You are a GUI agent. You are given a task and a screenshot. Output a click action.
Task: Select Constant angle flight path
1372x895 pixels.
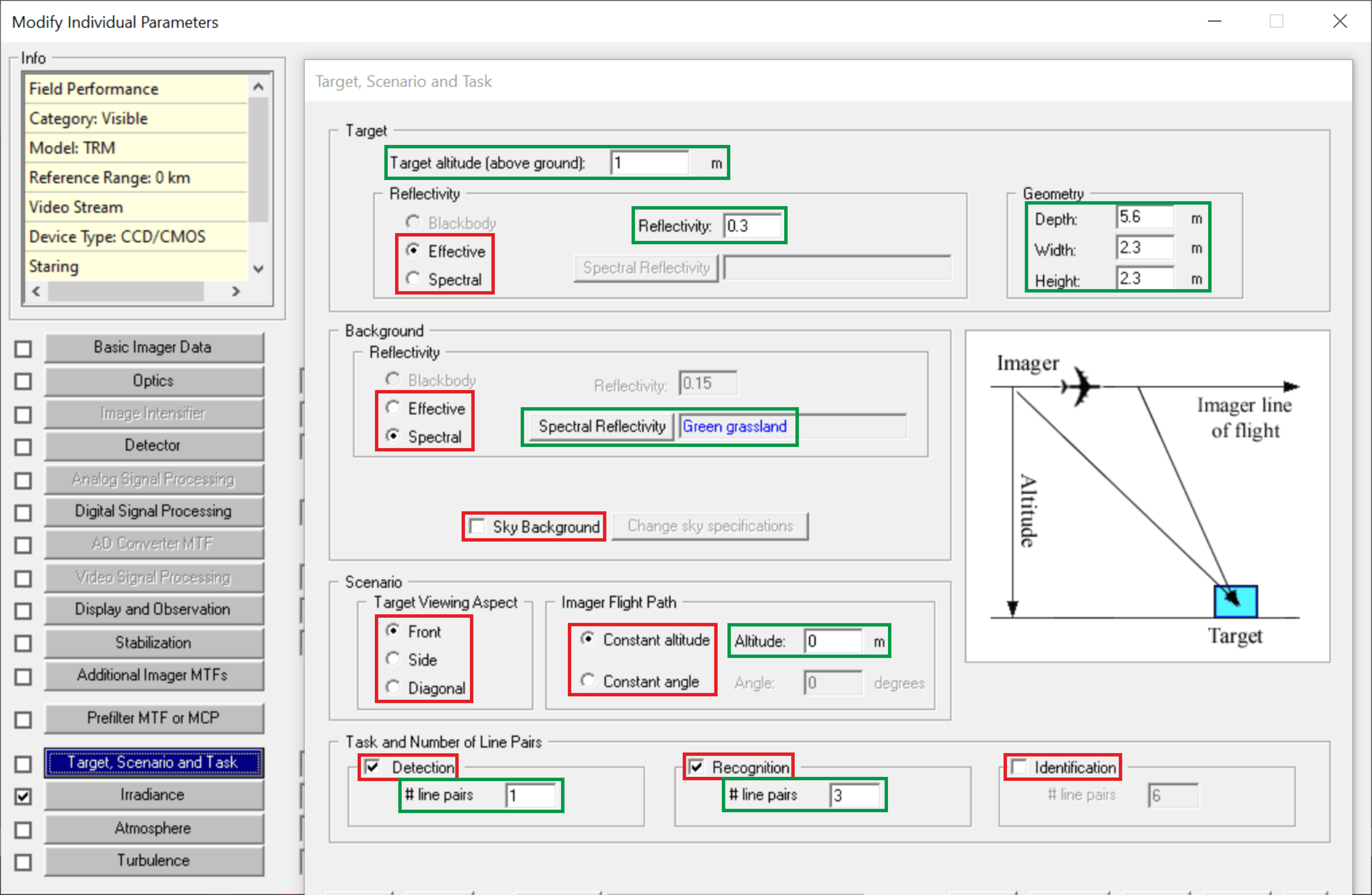click(x=588, y=681)
